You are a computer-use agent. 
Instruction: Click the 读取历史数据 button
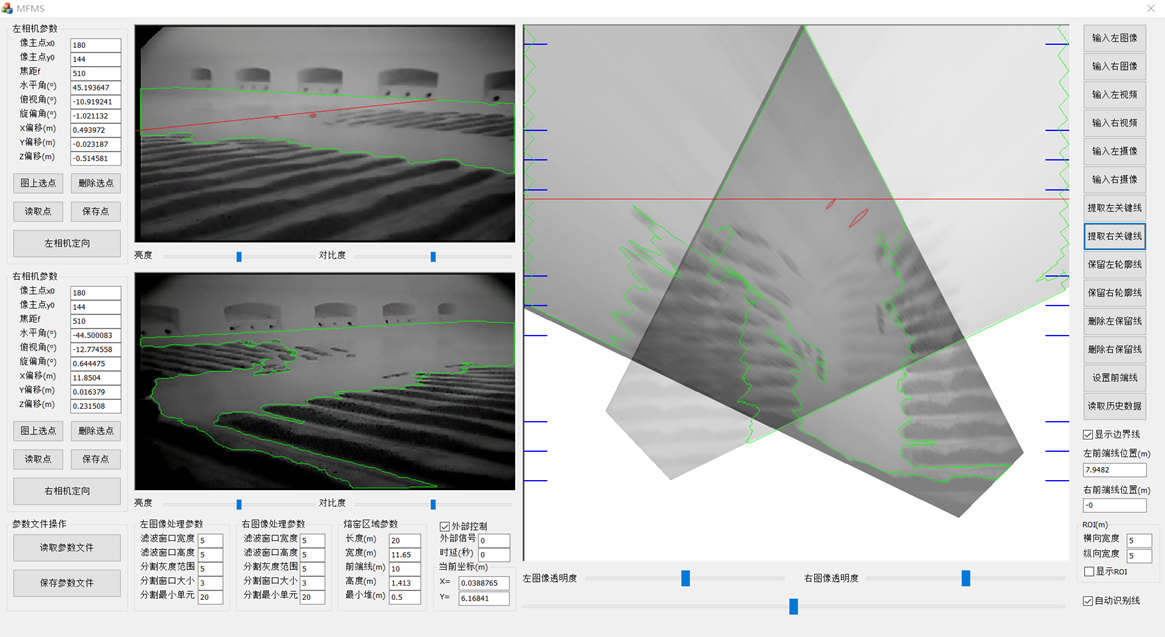point(1114,406)
